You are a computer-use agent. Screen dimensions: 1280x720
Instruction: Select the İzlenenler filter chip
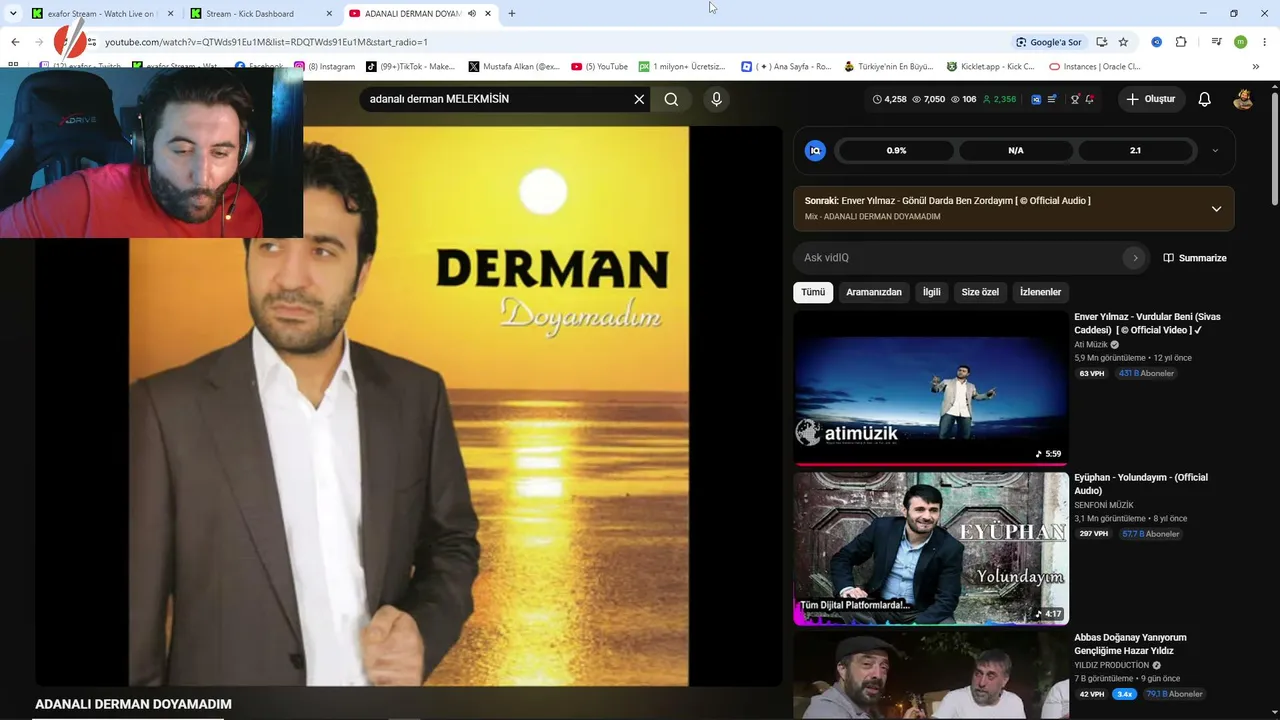click(1040, 292)
